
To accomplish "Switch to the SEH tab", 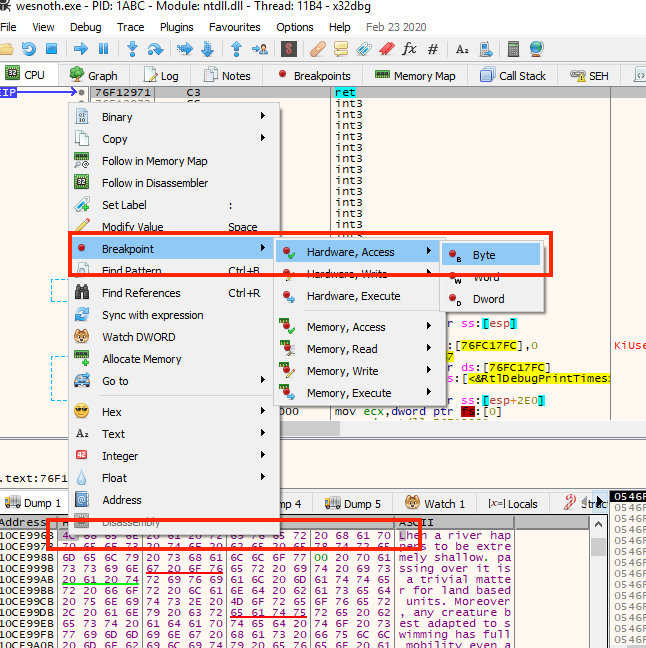I will (x=589, y=76).
